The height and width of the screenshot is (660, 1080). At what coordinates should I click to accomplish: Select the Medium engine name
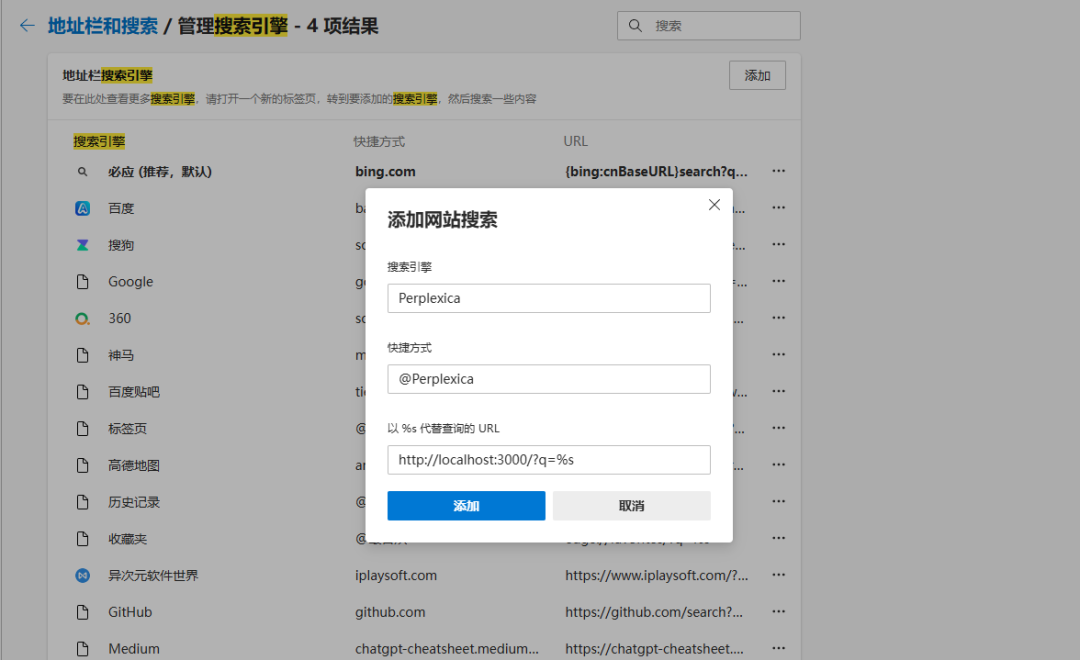point(134,648)
